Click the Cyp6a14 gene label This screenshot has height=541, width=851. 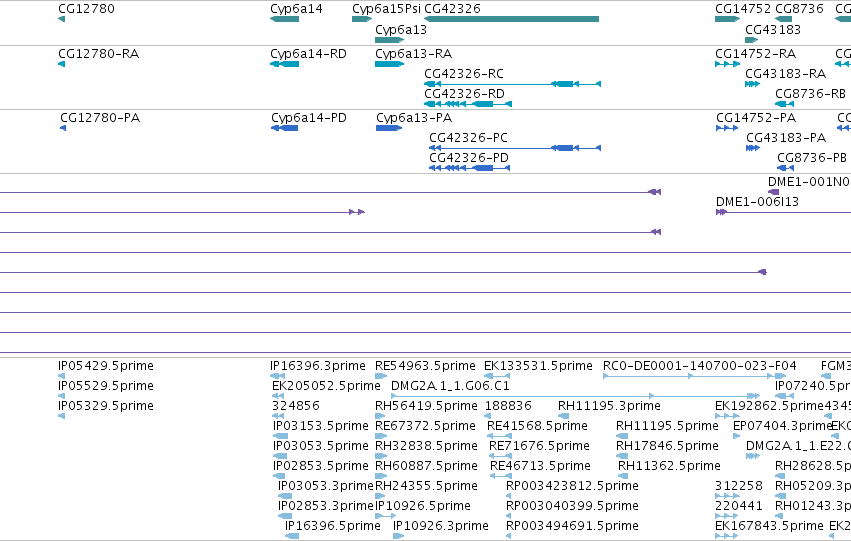(296, 9)
